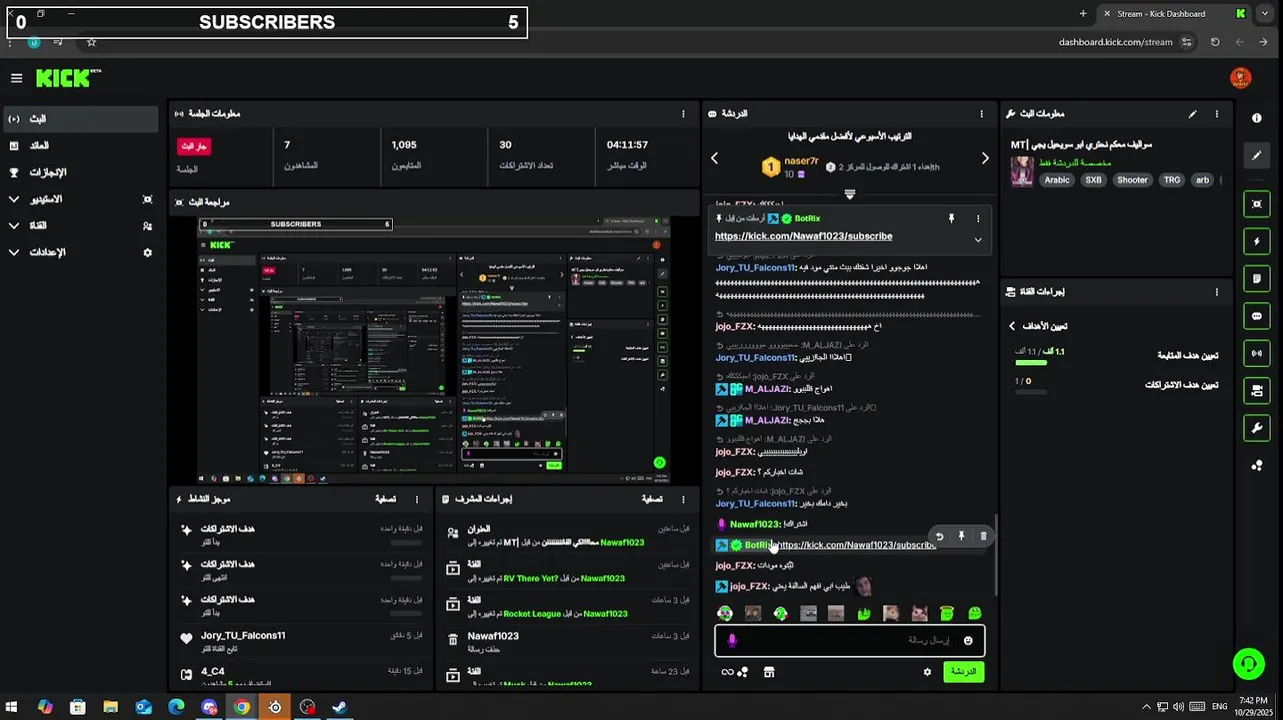Toggle the stream preview widget icon
Viewport: 1283px width, 720px height.
1257,203
